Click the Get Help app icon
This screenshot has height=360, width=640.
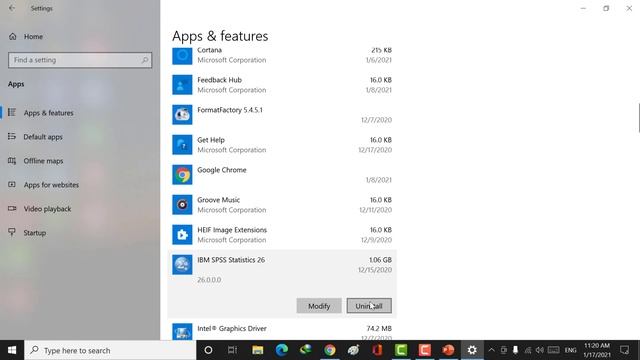182,145
